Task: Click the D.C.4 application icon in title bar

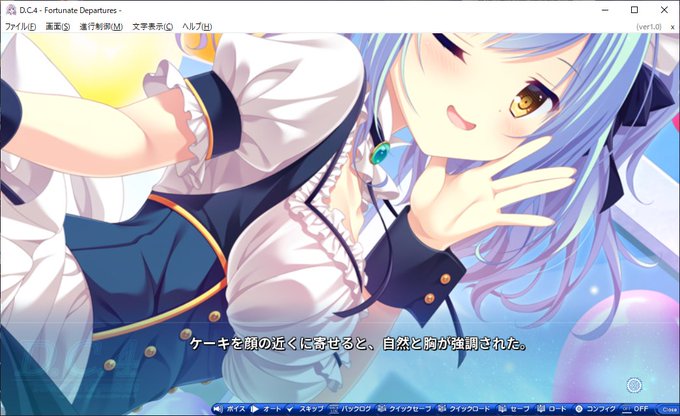Action: (x=10, y=10)
